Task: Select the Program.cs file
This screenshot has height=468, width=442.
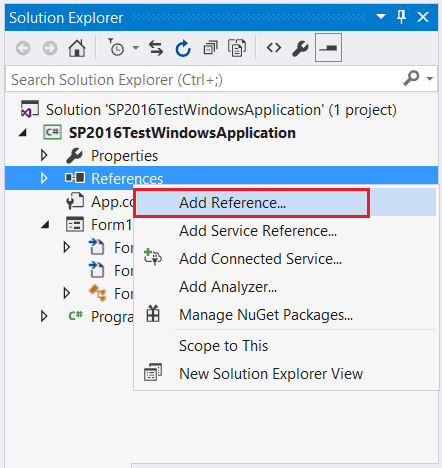Action: [112, 317]
